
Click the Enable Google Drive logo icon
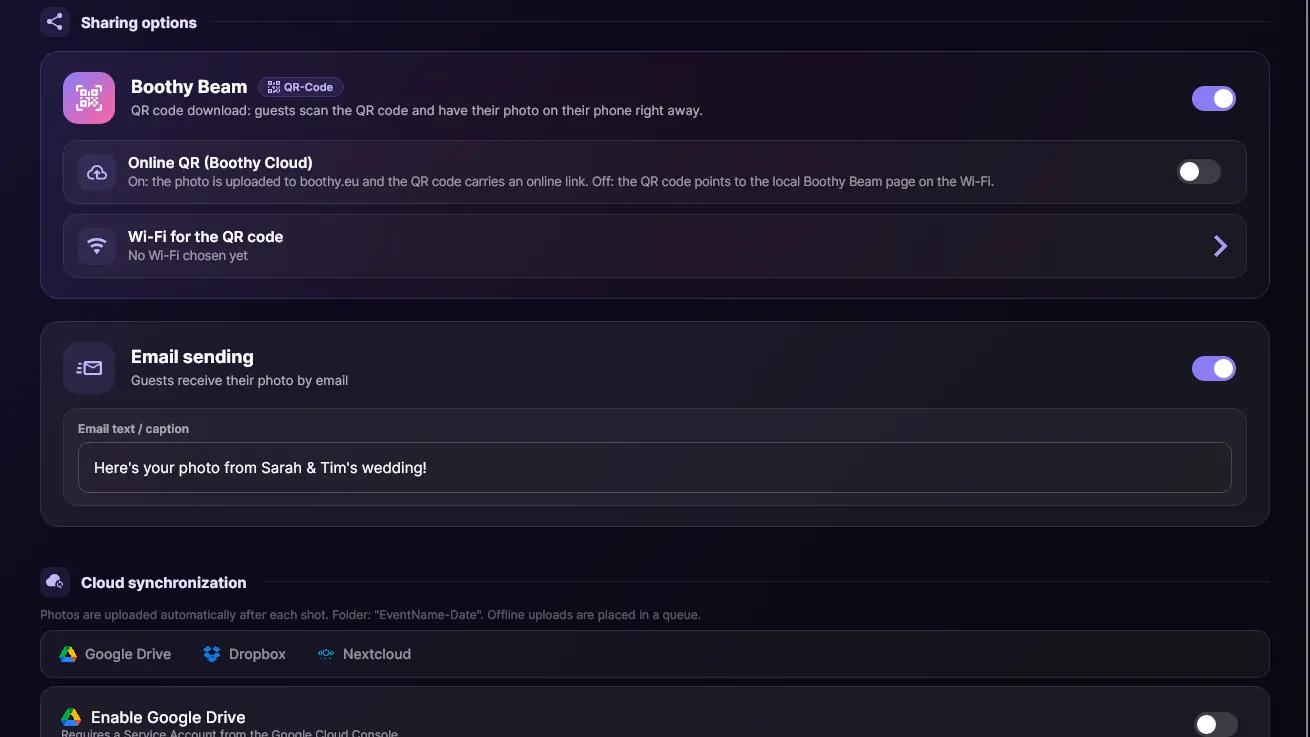click(71, 717)
